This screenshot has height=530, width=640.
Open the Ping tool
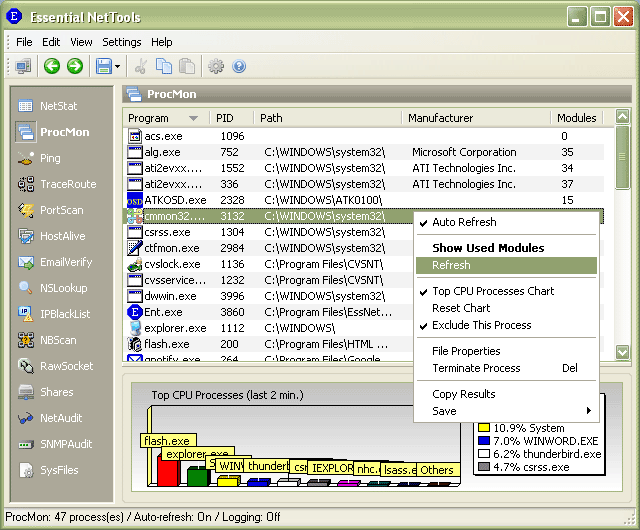coord(39,158)
